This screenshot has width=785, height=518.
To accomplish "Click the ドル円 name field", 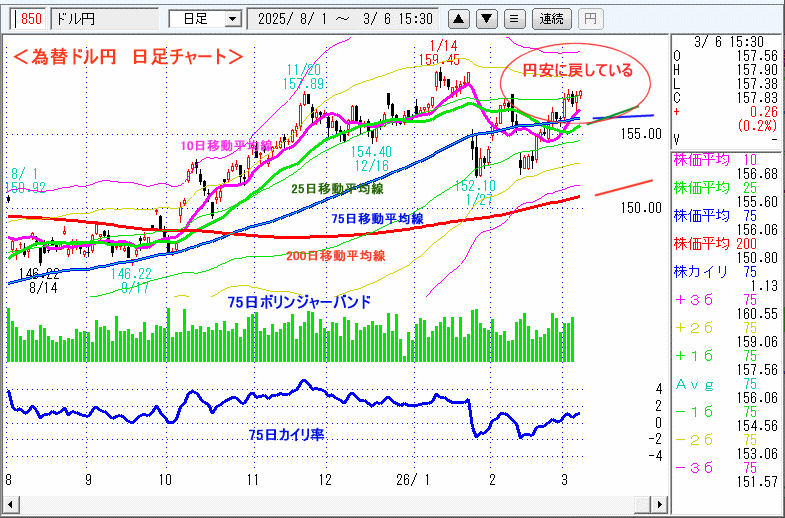I will [105, 19].
